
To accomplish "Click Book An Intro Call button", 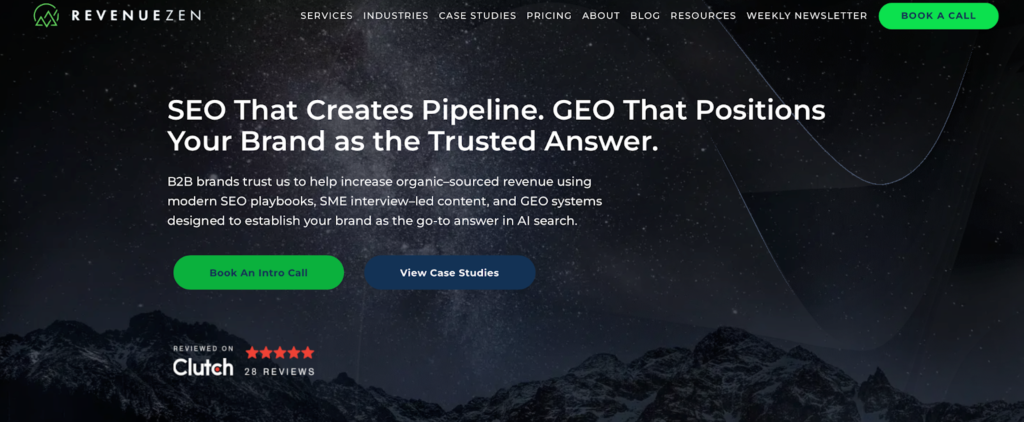I will 259,272.
